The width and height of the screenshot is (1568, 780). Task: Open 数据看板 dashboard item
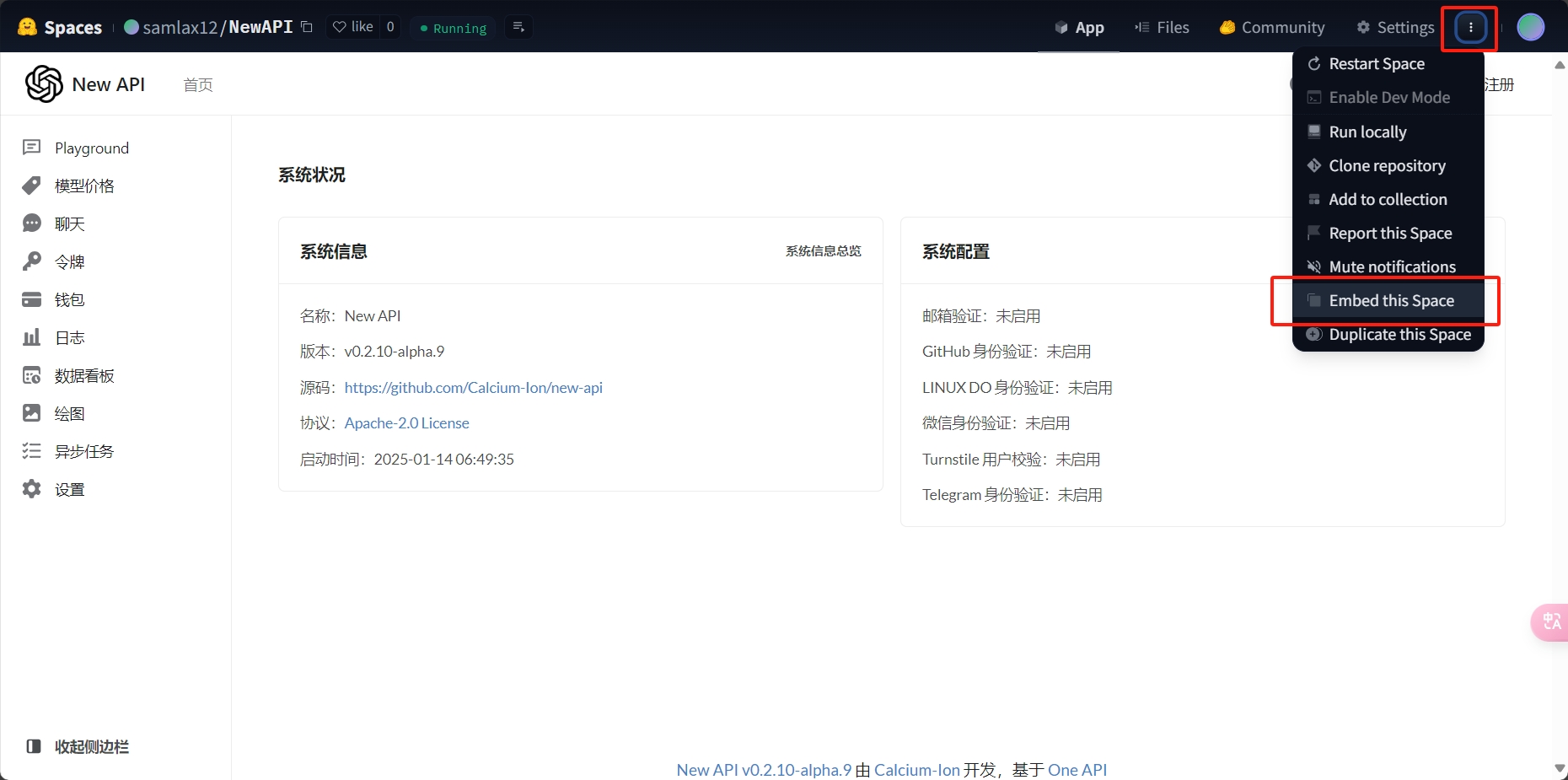tap(69, 375)
